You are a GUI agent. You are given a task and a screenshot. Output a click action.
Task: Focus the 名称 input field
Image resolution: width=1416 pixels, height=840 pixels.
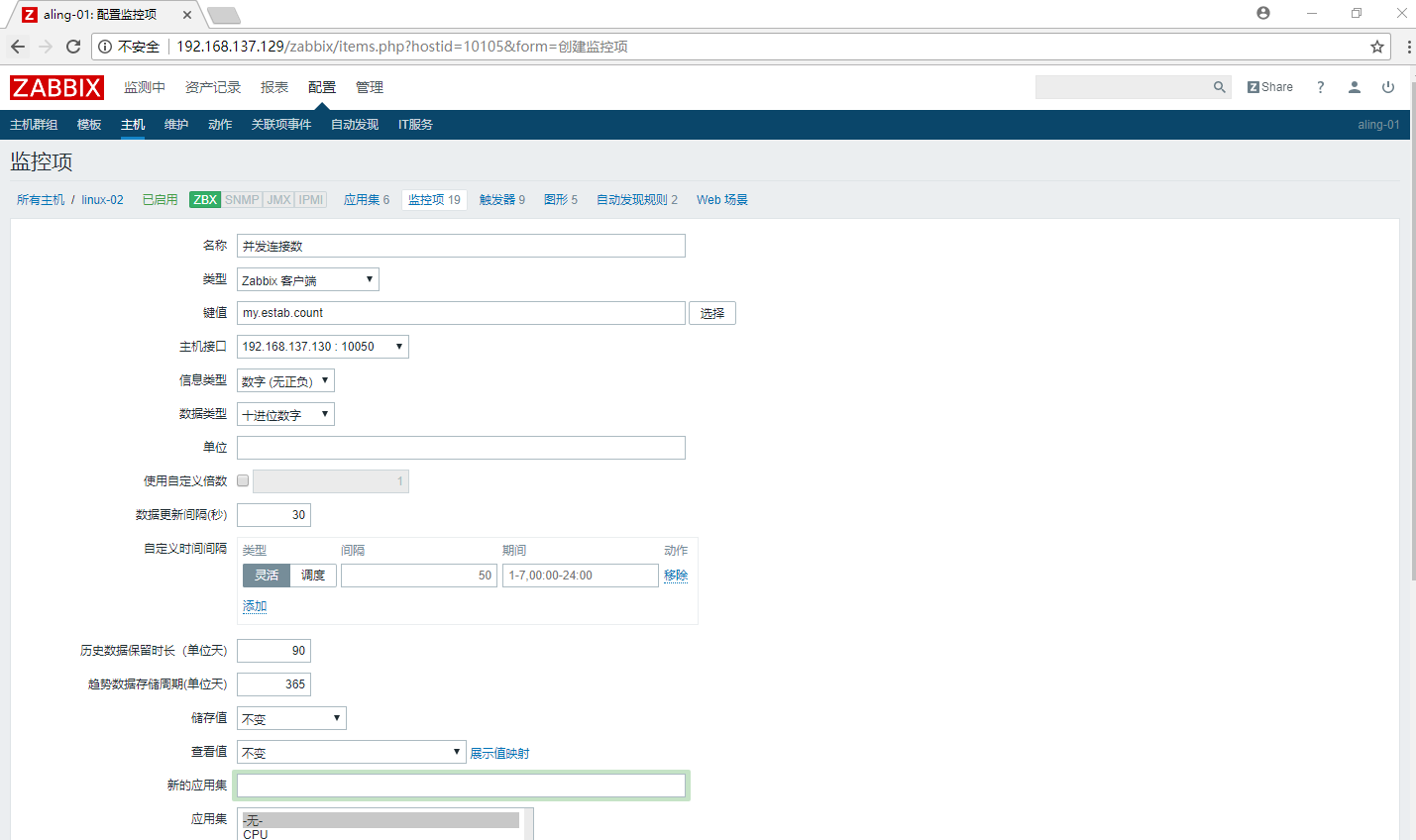pyautogui.click(x=461, y=246)
